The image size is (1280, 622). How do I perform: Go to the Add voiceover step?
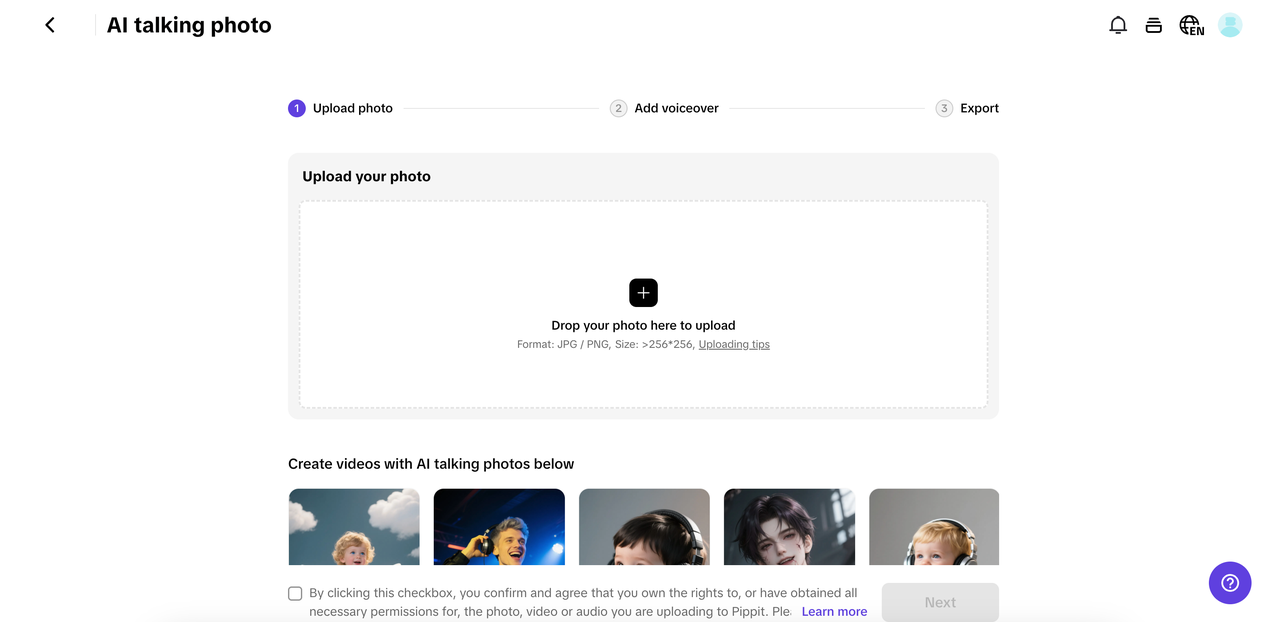676,108
